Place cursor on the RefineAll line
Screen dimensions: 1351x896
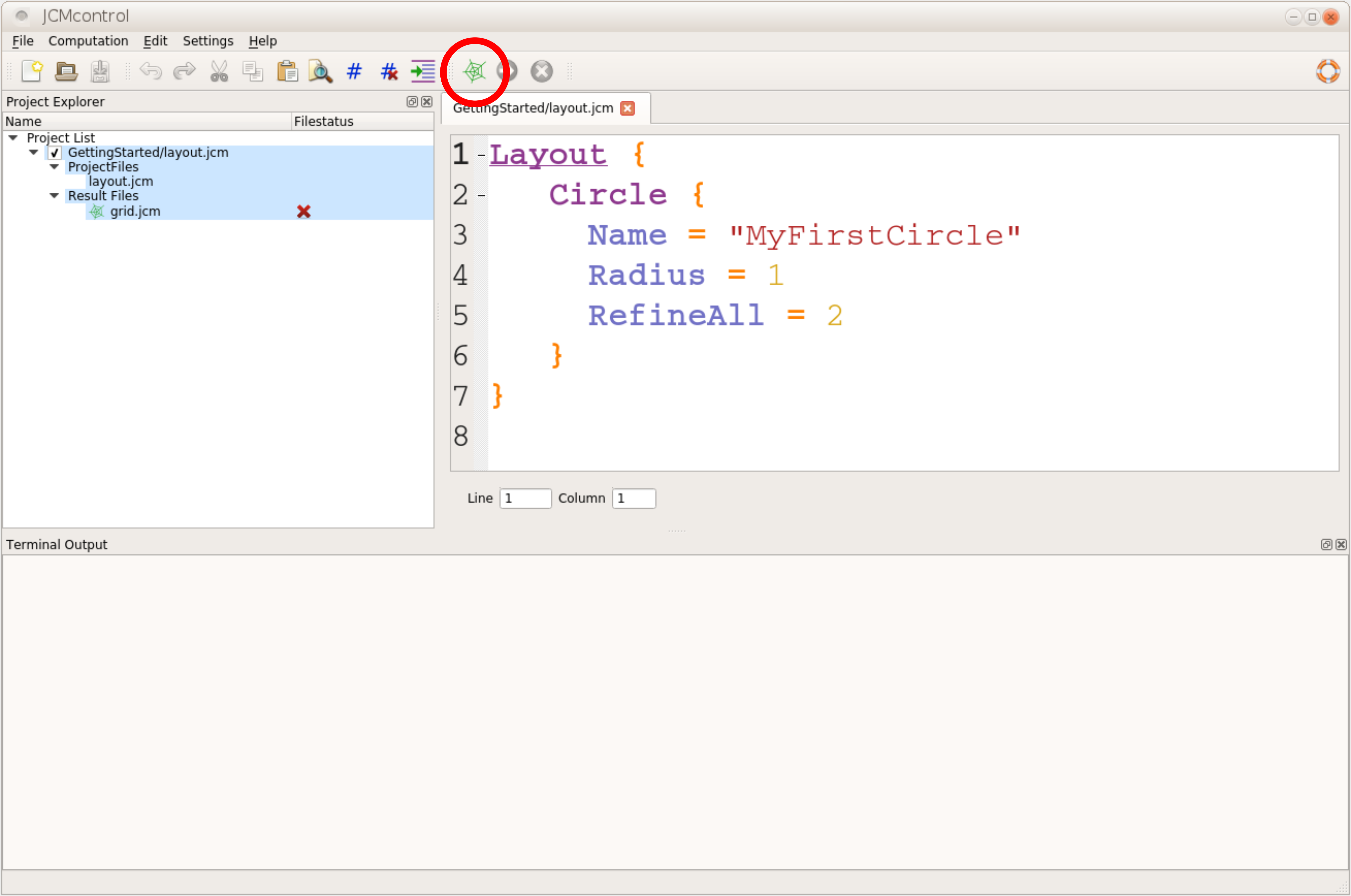coord(715,316)
